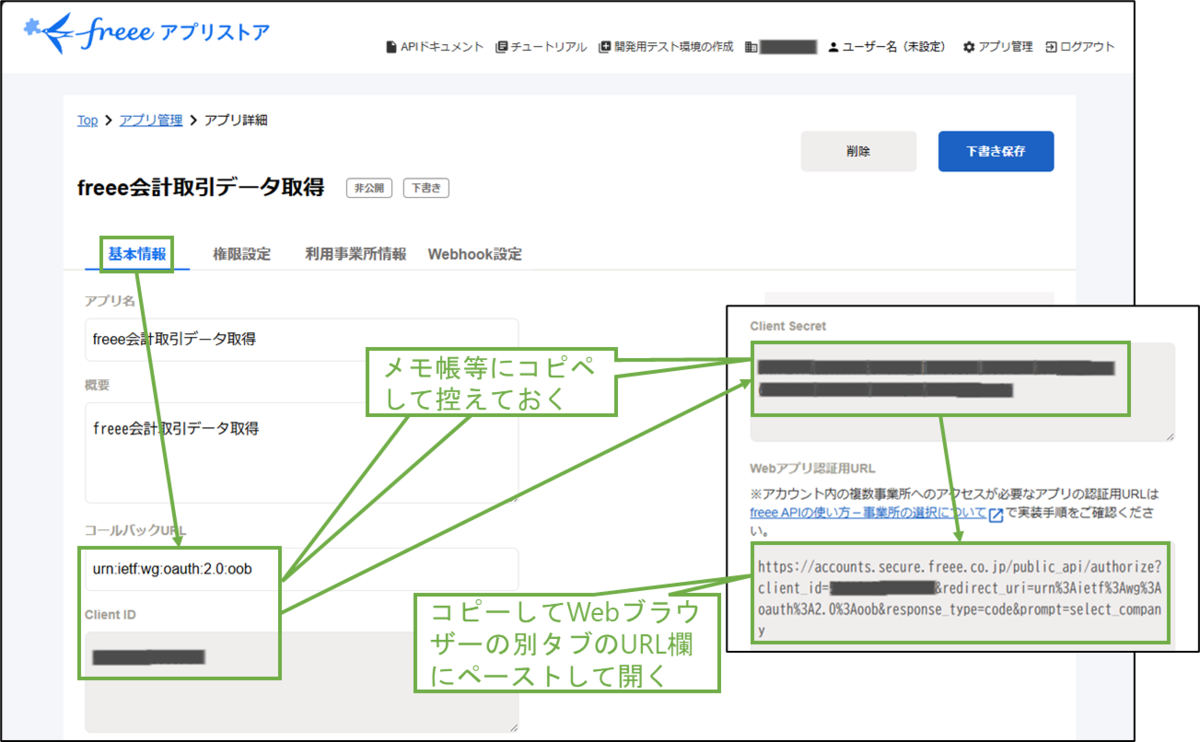Select the 基本情報 tab

click(137, 254)
